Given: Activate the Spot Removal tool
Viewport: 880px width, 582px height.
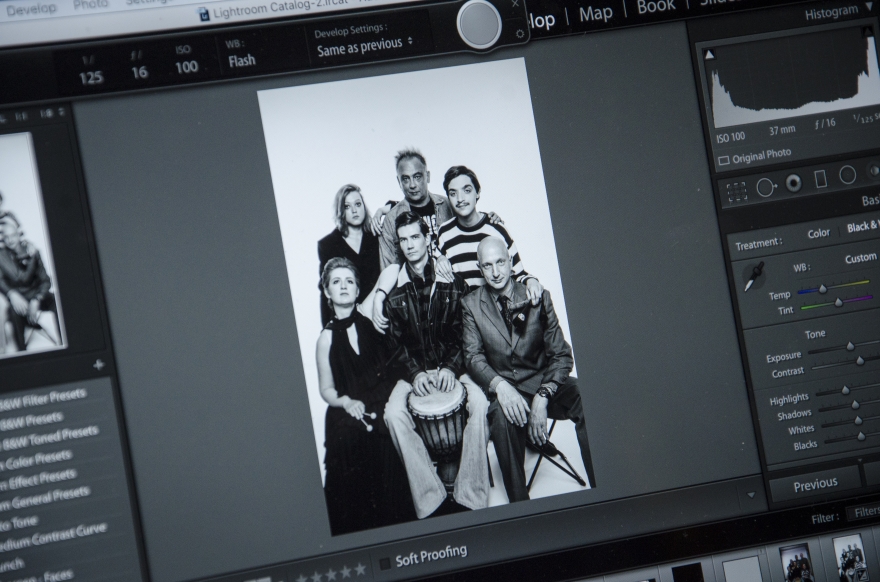Looking at the screenshot, I should pyautogui.click(x=766, y=186).
